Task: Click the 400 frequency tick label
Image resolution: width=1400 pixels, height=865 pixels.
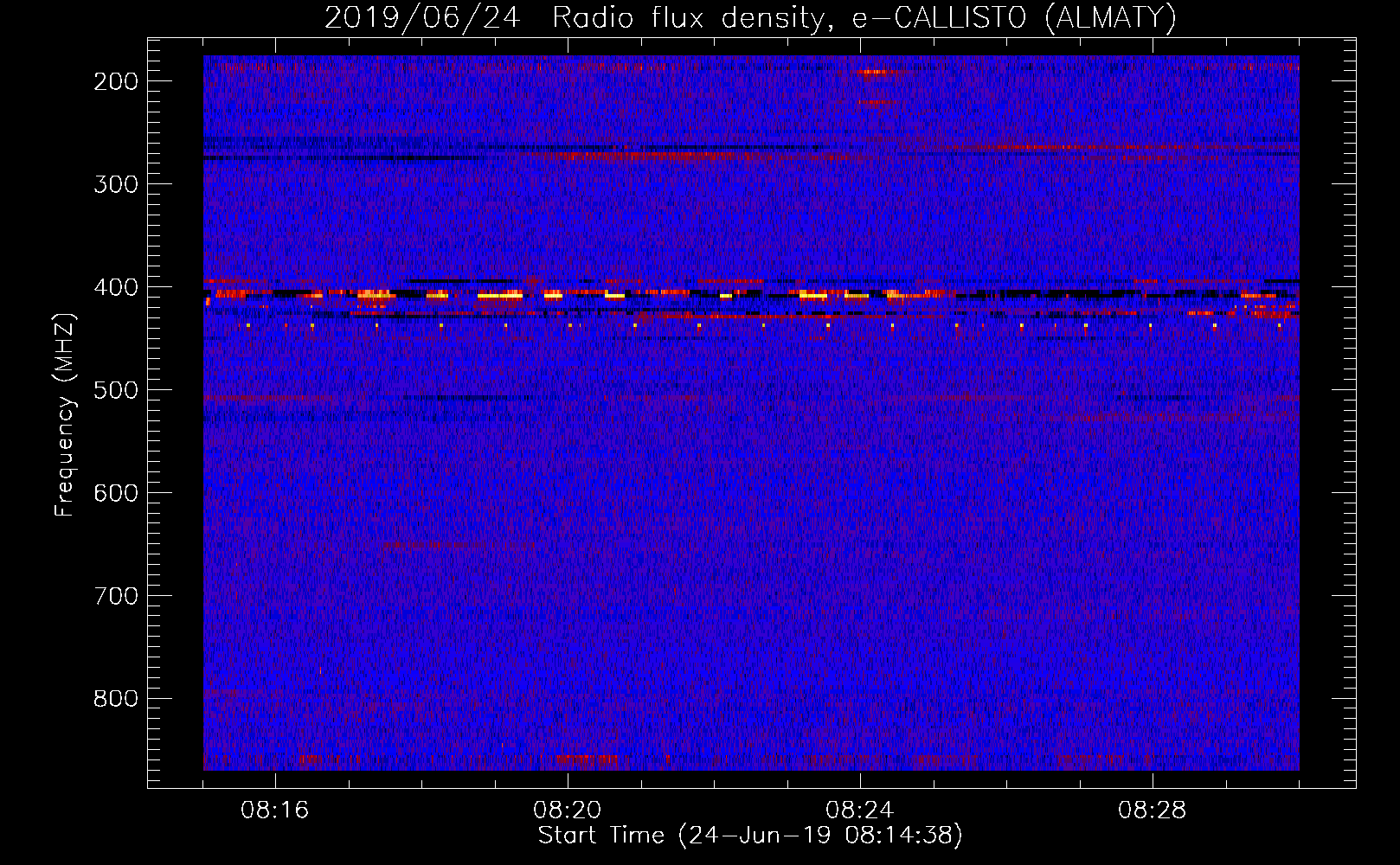Action: [x=116, y=287]
